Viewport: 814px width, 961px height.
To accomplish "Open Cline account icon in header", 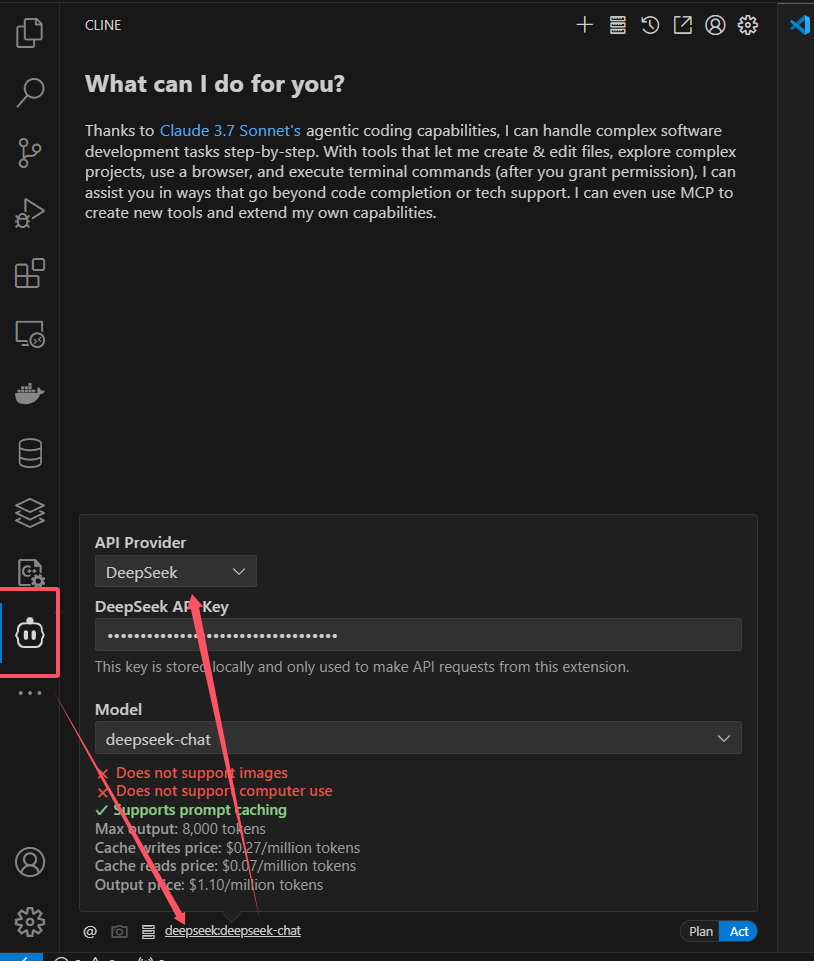I will [715, 25].
